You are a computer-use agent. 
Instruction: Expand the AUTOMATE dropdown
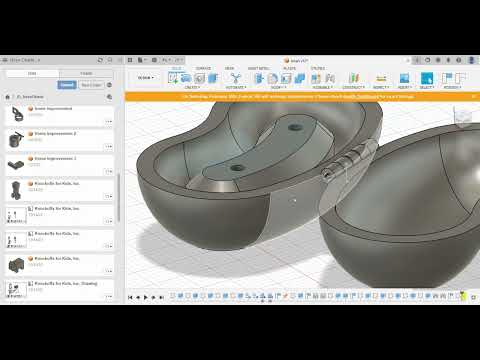coord(236,87)
